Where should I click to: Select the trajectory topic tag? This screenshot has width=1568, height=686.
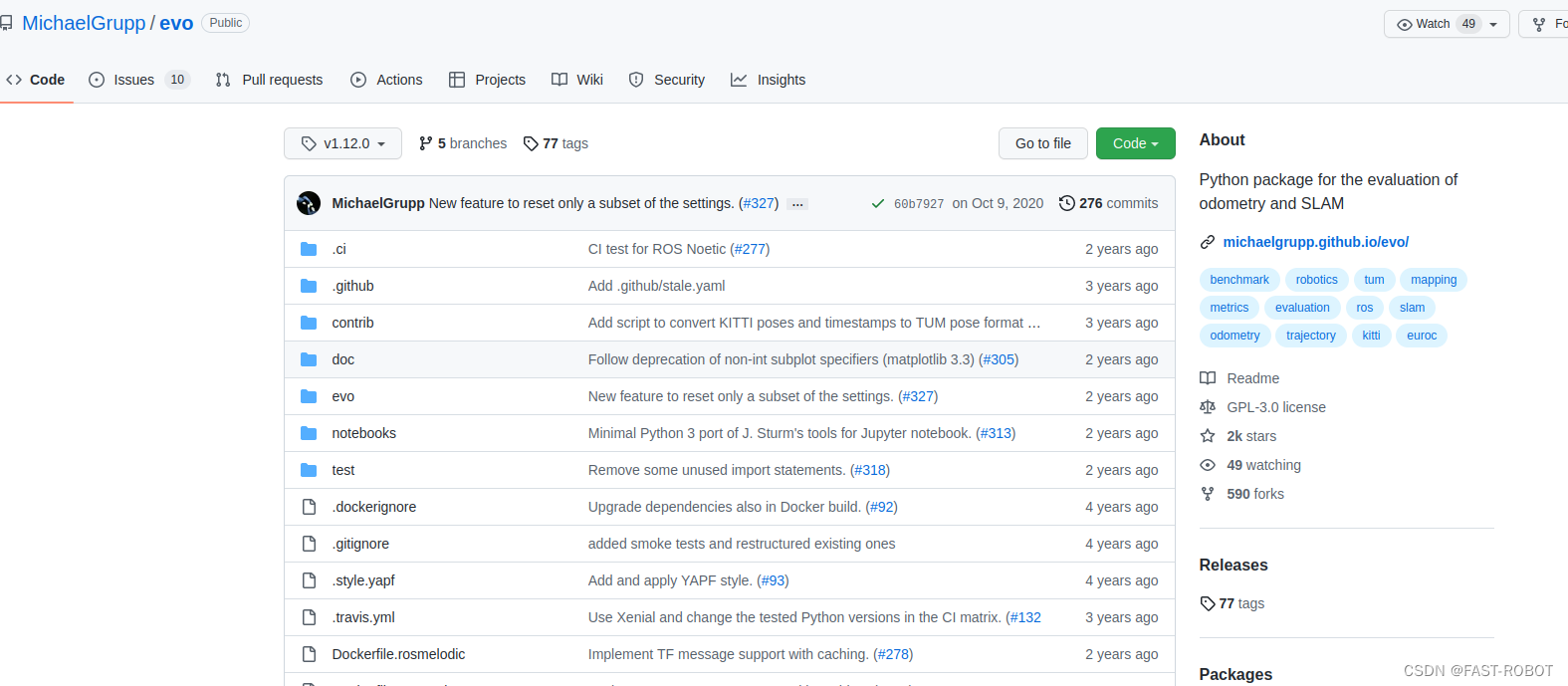[1310, 336]
